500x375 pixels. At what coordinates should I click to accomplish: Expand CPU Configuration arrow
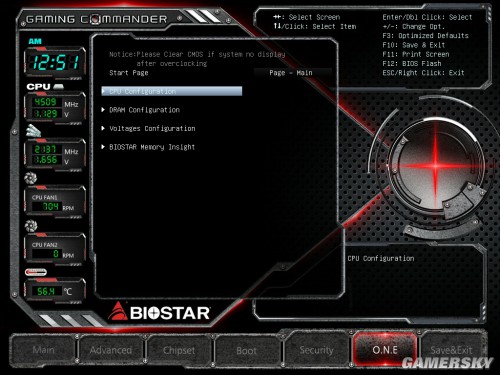tap(104, 91)
